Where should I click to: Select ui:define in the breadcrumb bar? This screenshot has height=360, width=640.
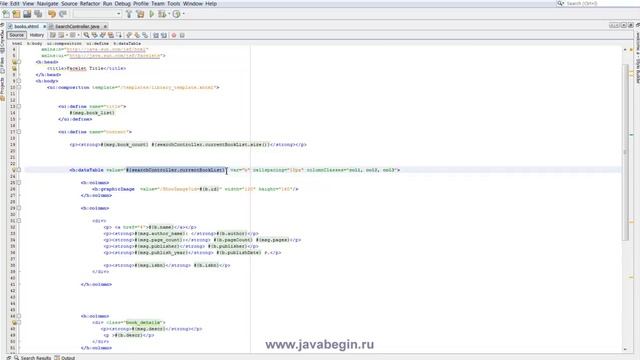[98, 43]
